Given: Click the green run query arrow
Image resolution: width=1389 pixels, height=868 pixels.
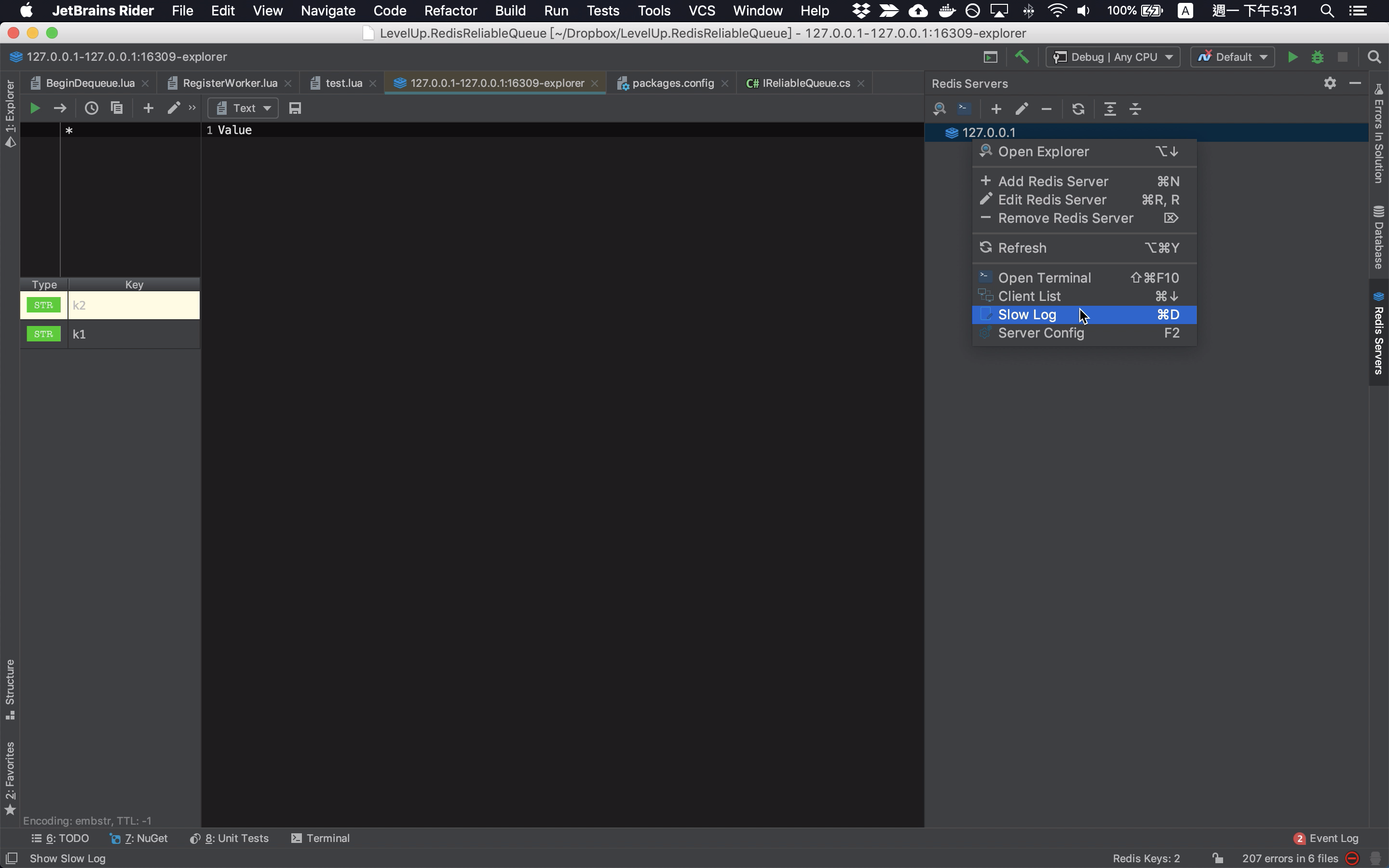Looking at the screenshot, I should (x=34, y=108).
